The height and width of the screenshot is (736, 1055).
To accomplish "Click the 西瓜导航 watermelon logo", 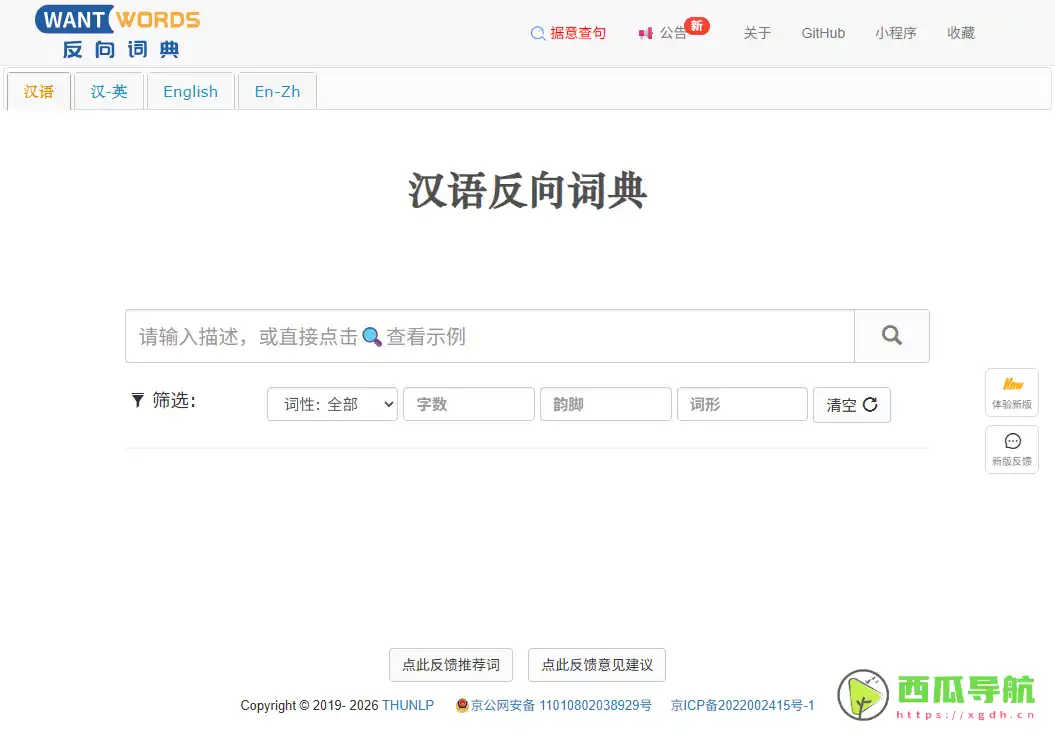I will [x=862, y=695].
